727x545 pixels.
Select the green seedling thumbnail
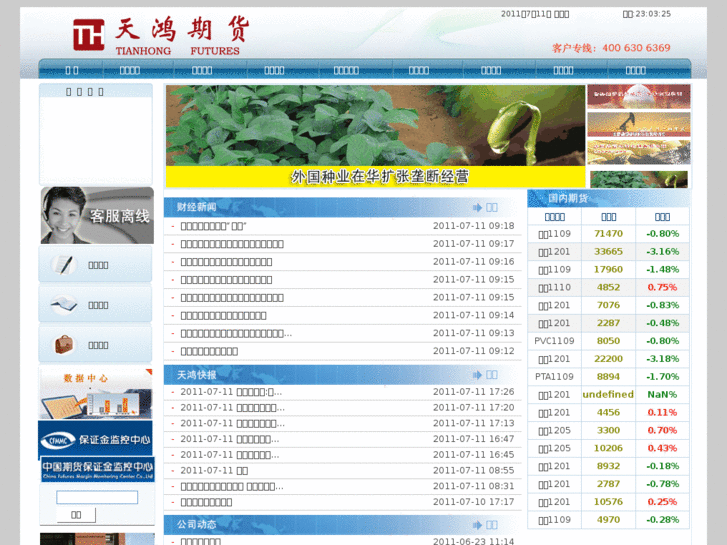(639, 179)
